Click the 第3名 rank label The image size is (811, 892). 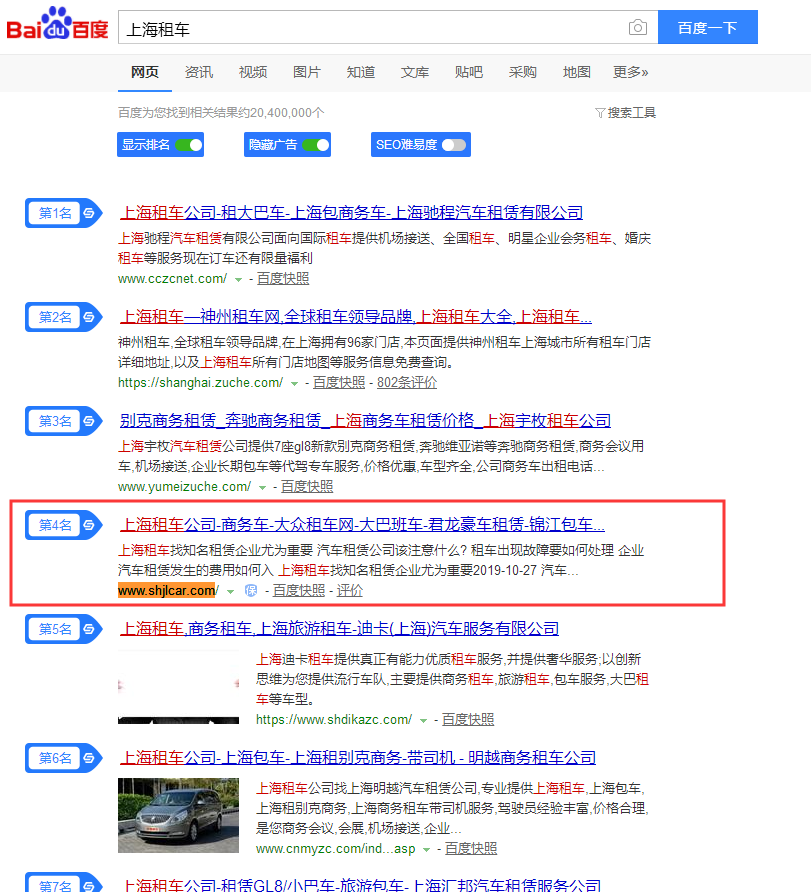point(55,421)
